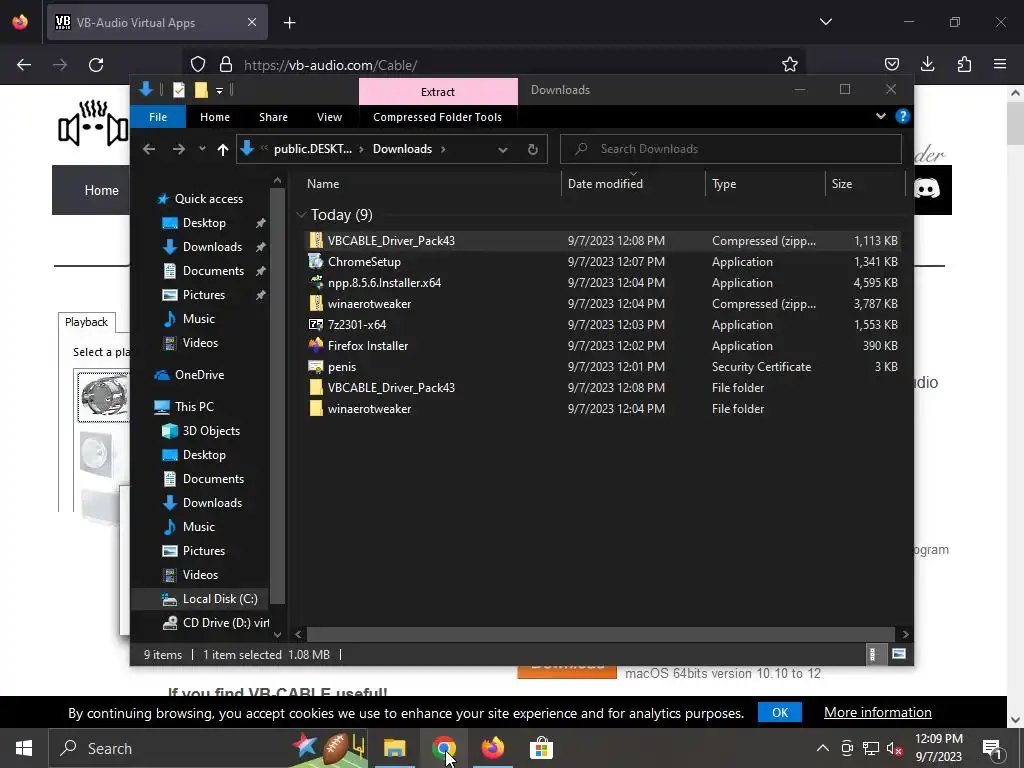Screen dimensions: 1024x768
Task: Click the Firefox back arrow button
Action: click(x=24, y=65)
